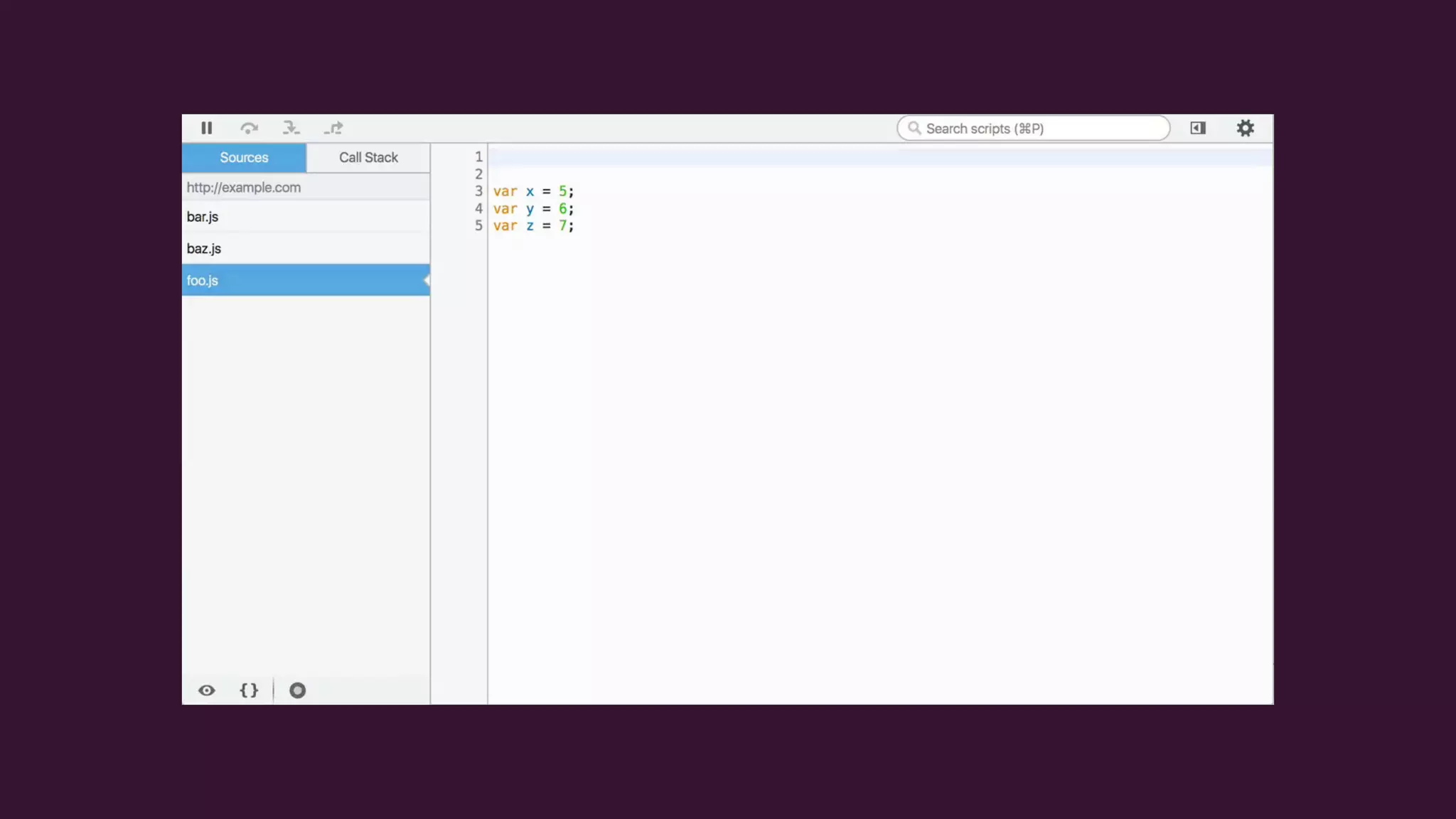Click line number 5 in gutter
Viewport: 1456px width, 819px height.
[478, 225]
